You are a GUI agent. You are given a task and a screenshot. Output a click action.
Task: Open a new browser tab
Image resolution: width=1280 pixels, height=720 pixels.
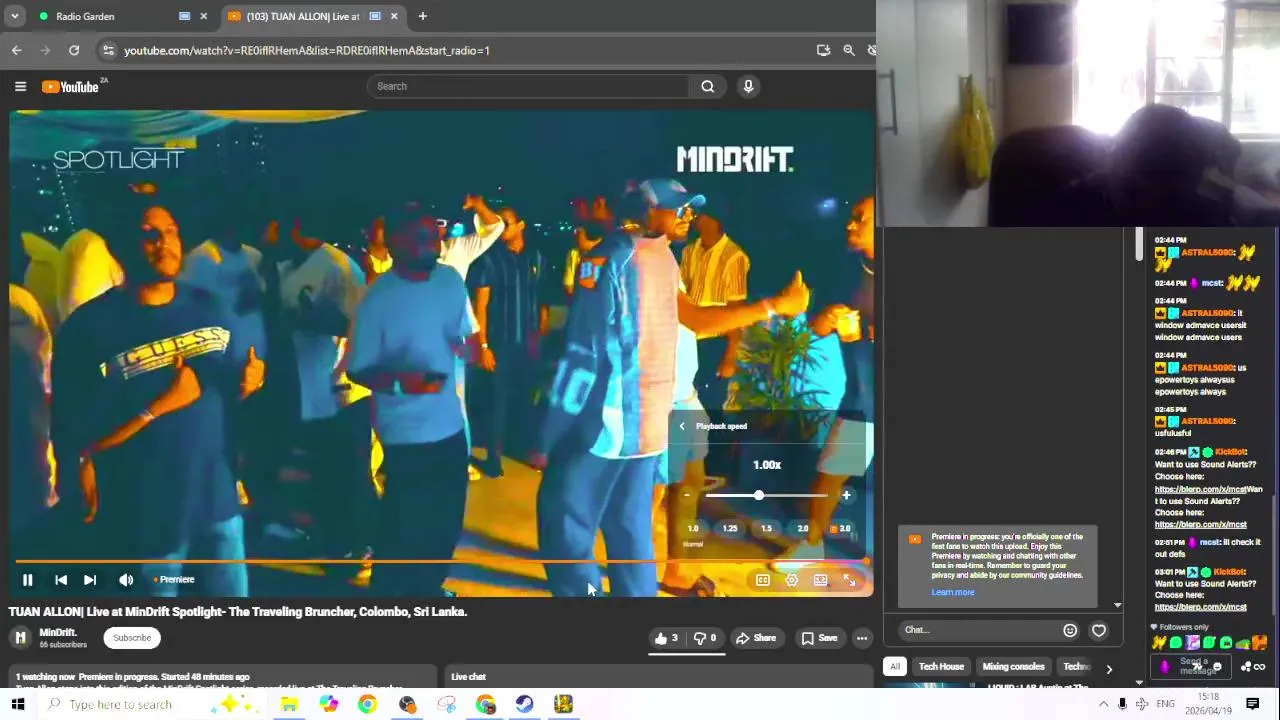pyautogui.click(x=422, y=16)
